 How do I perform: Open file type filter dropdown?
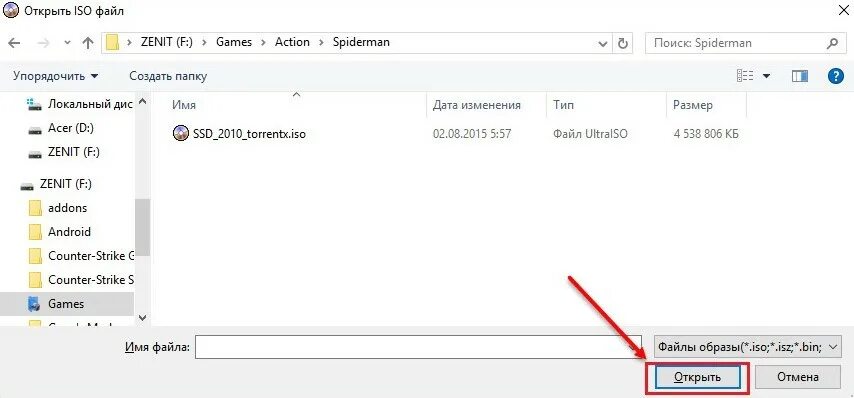click(747, 346)
